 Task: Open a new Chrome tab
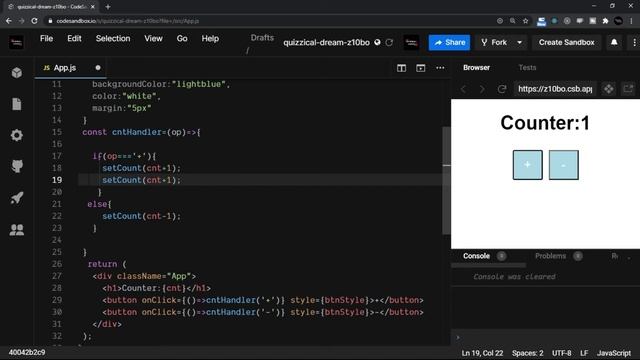[x=108, y=7]
